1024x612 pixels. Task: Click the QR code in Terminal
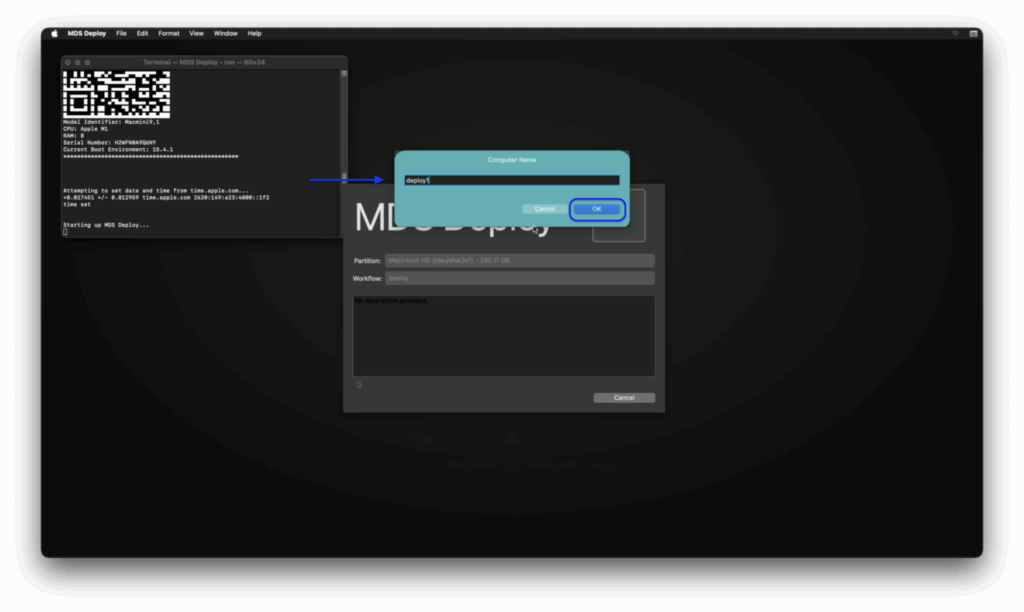click(116, 94)
